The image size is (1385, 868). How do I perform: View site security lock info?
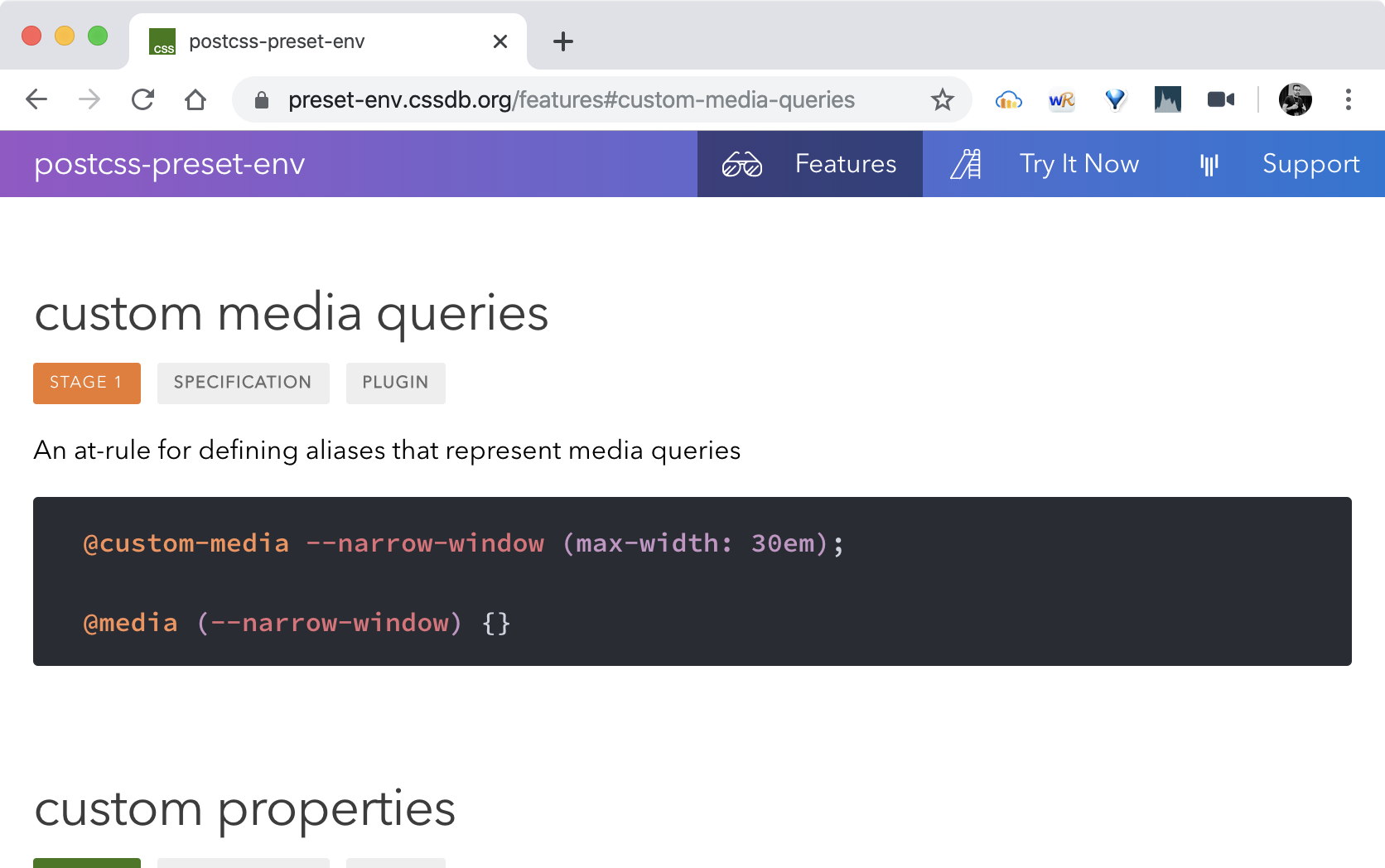point(262,100)
